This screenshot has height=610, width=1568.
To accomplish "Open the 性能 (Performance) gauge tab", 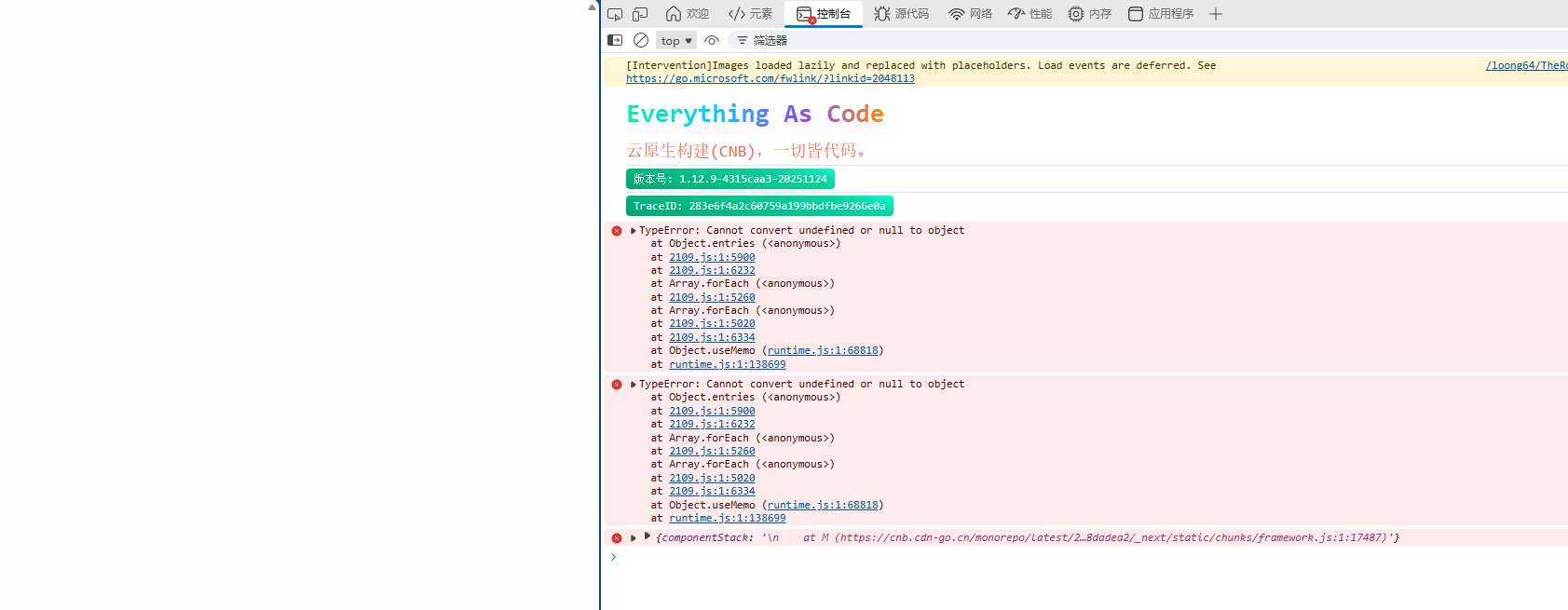I will coord(1029,14).
